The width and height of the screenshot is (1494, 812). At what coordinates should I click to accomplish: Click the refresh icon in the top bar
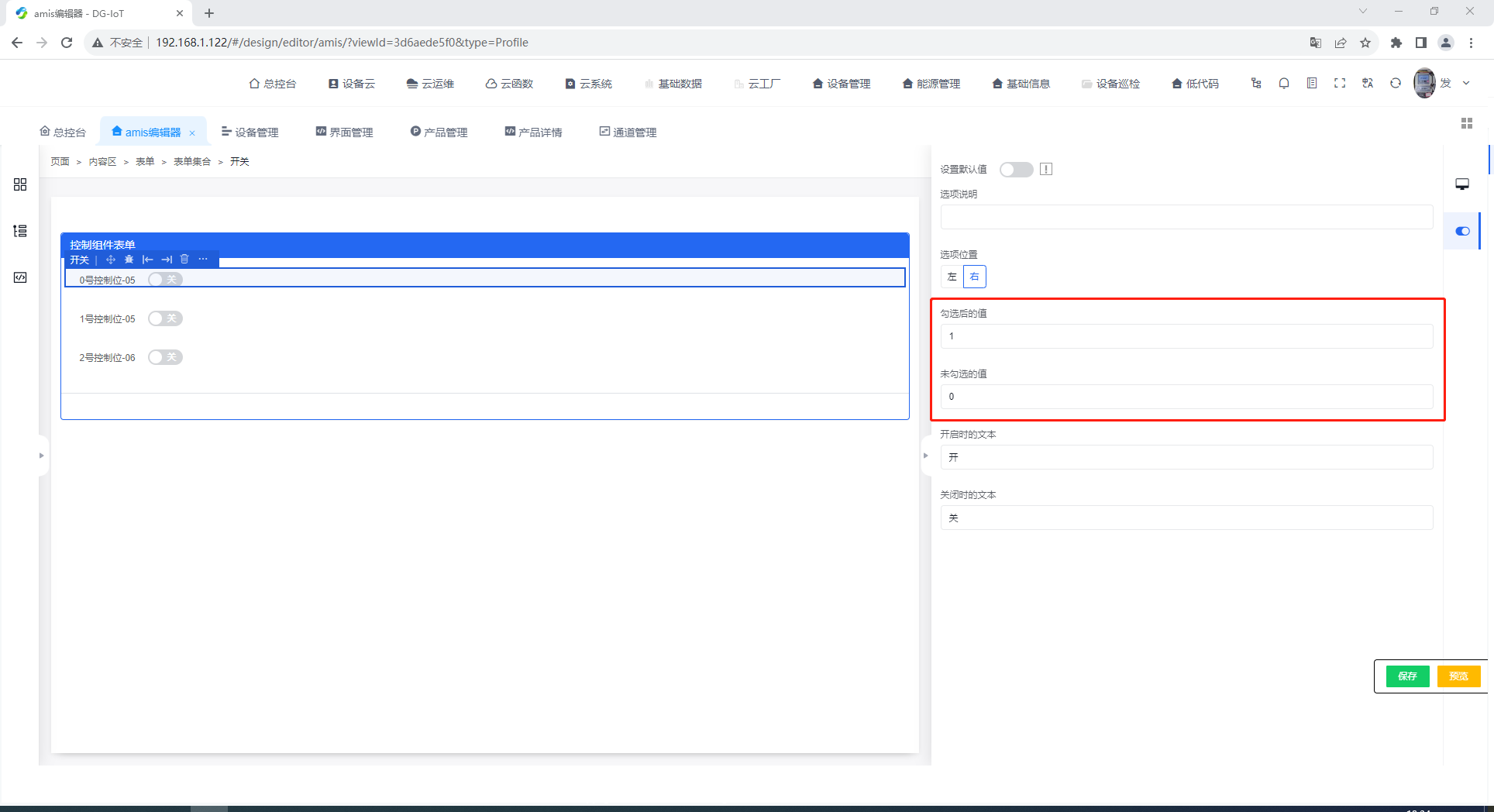point(1396,83)
